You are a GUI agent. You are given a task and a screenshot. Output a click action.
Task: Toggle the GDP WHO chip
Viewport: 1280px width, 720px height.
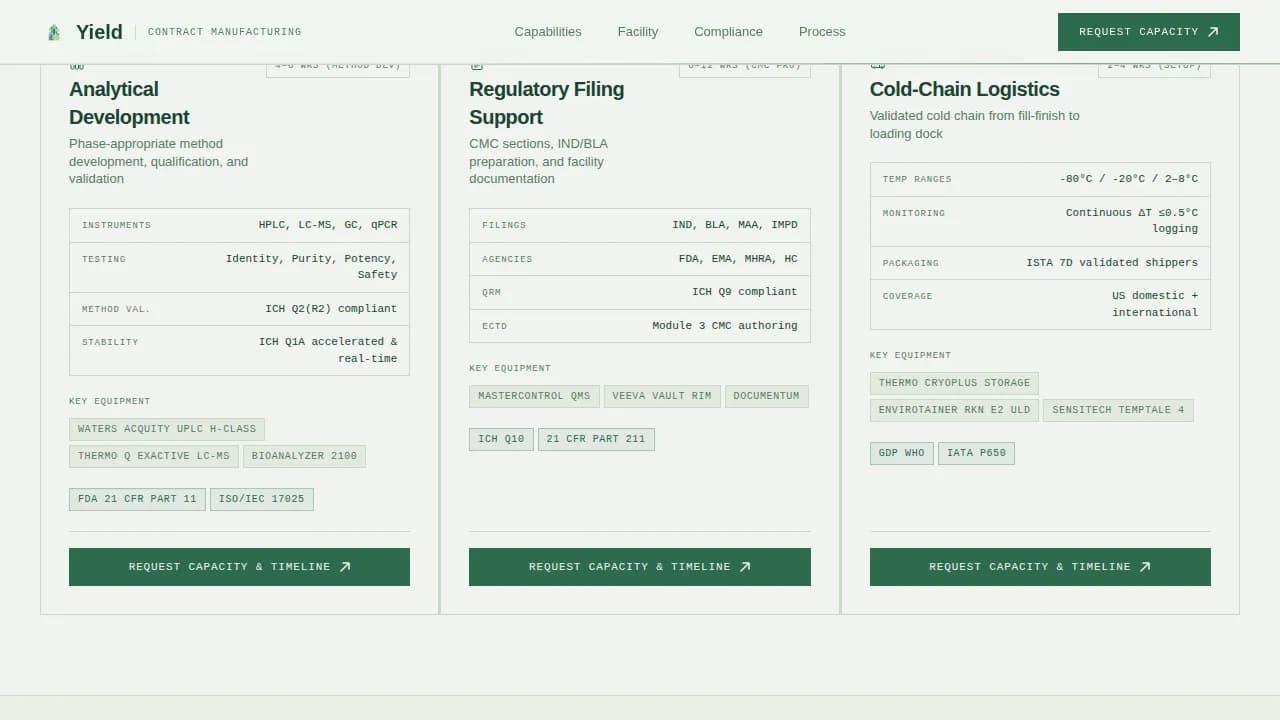pos(901,452)
